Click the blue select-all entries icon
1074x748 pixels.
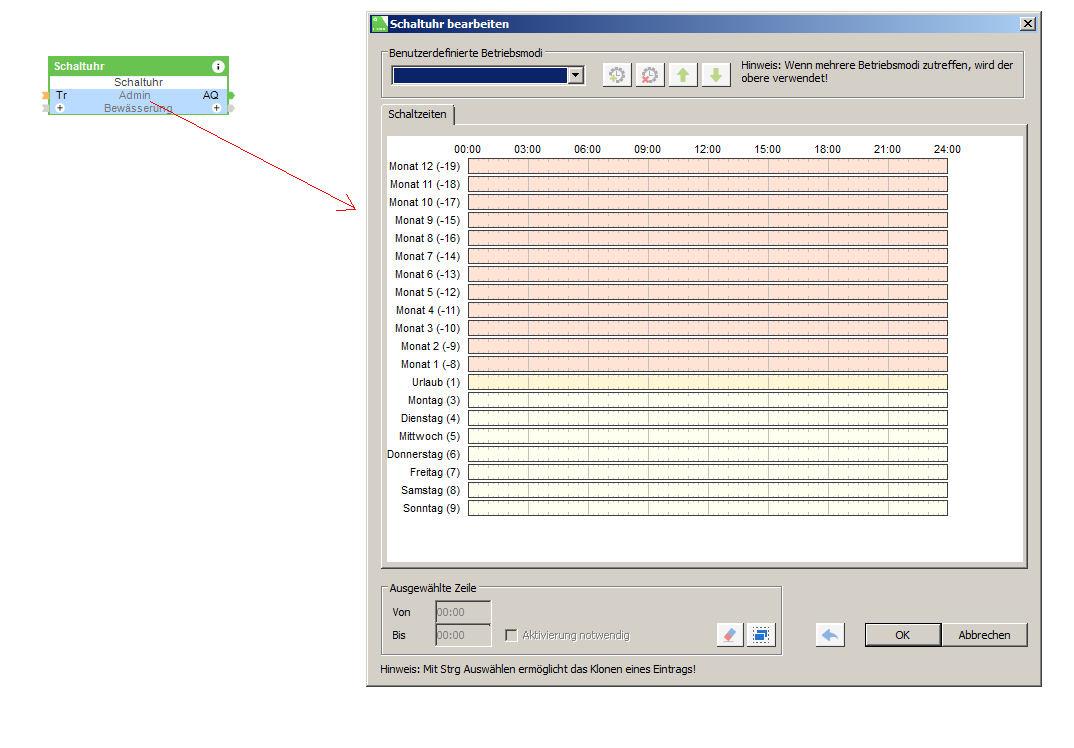tap(762, 635)
